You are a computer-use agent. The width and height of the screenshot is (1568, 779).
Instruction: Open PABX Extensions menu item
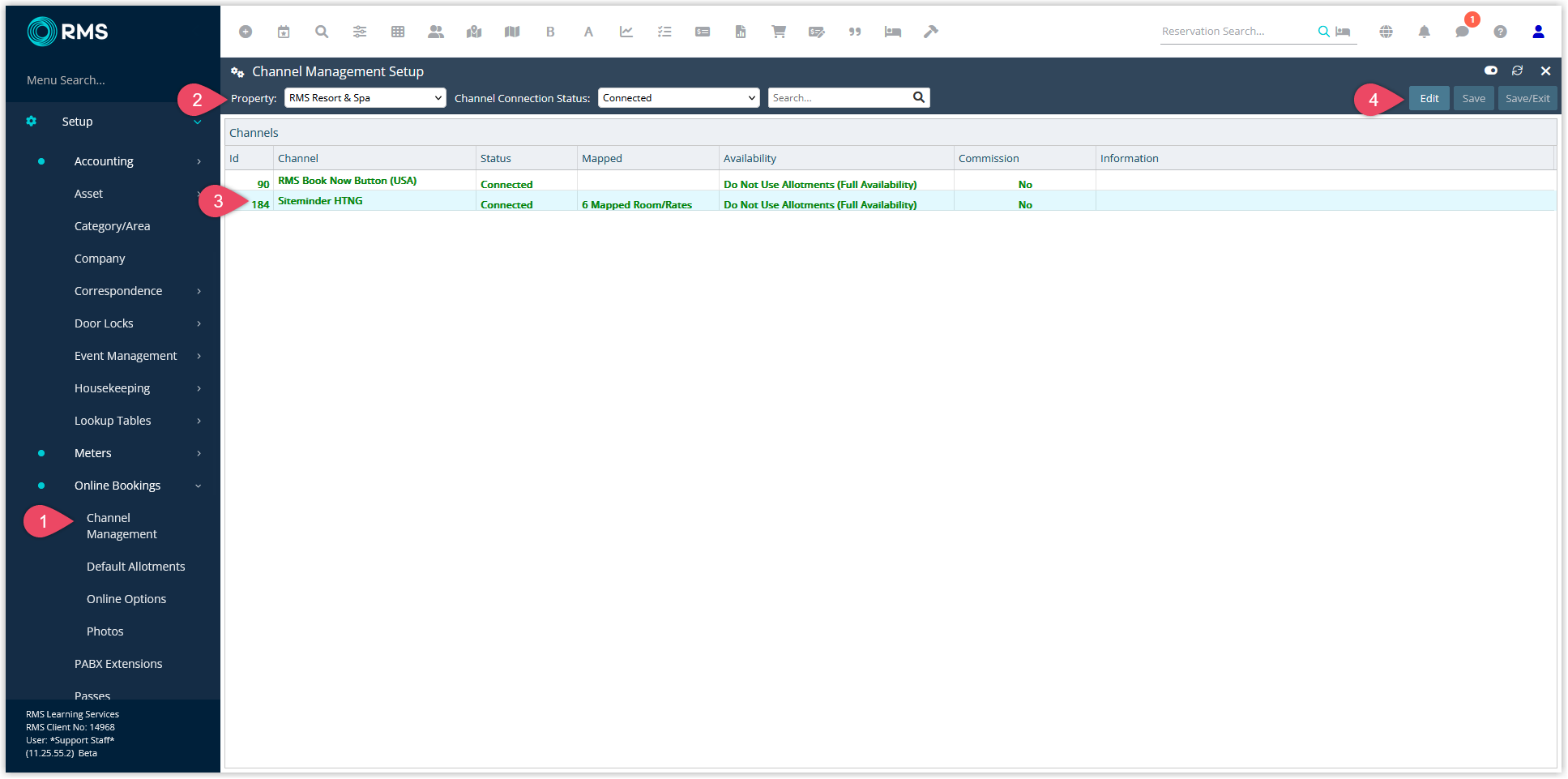tap(118, 664)
